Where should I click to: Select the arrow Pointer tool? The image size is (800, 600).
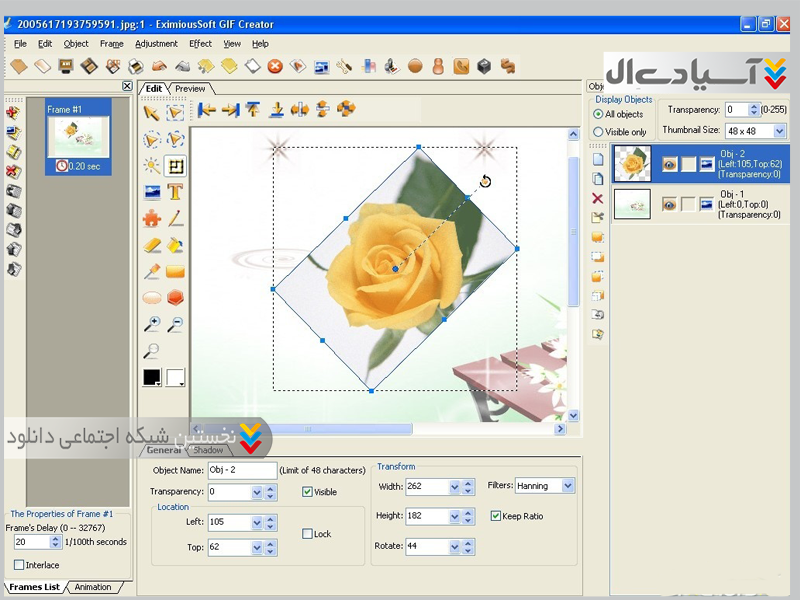point(152,112)
